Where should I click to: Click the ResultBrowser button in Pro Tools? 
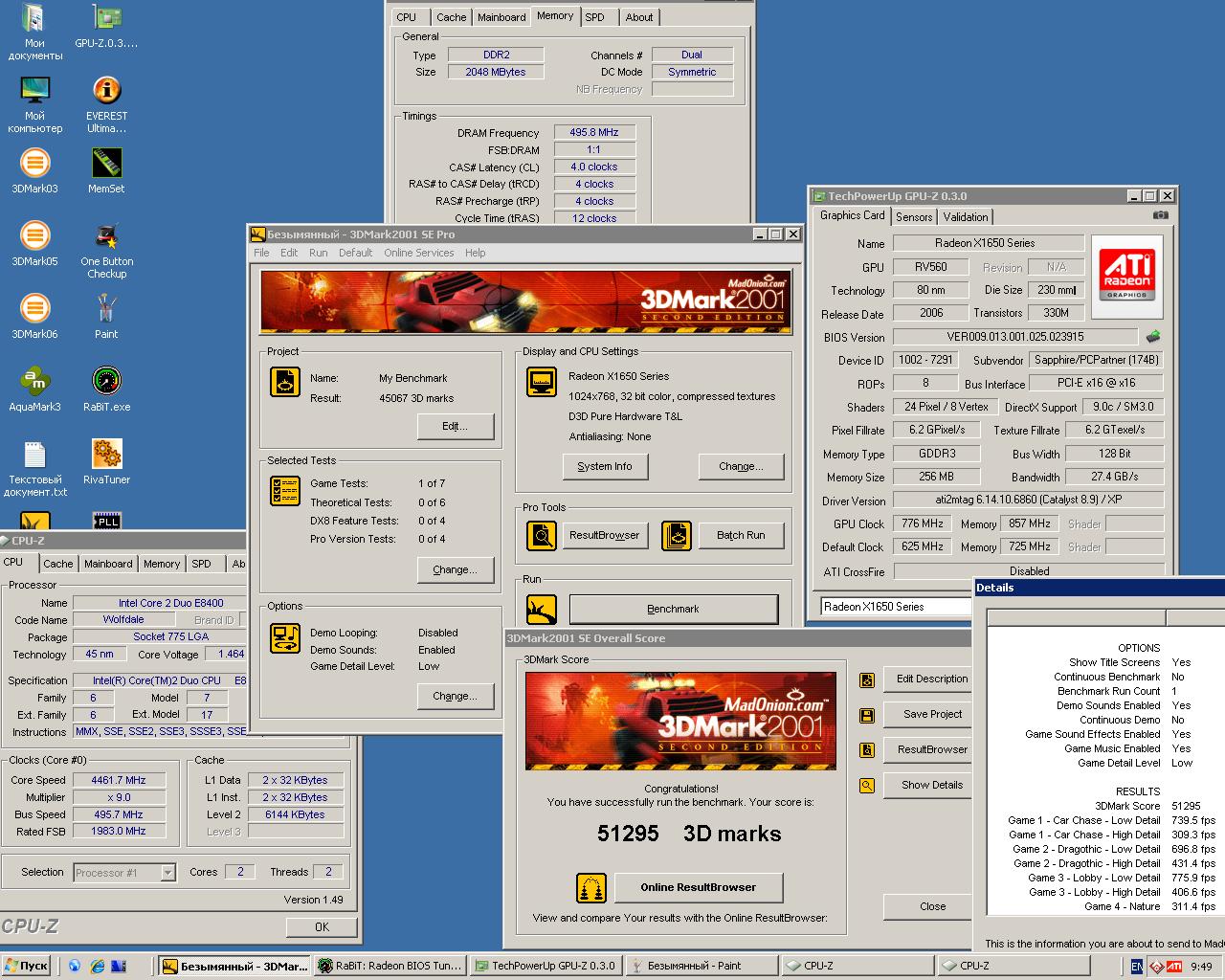point(605,535)
